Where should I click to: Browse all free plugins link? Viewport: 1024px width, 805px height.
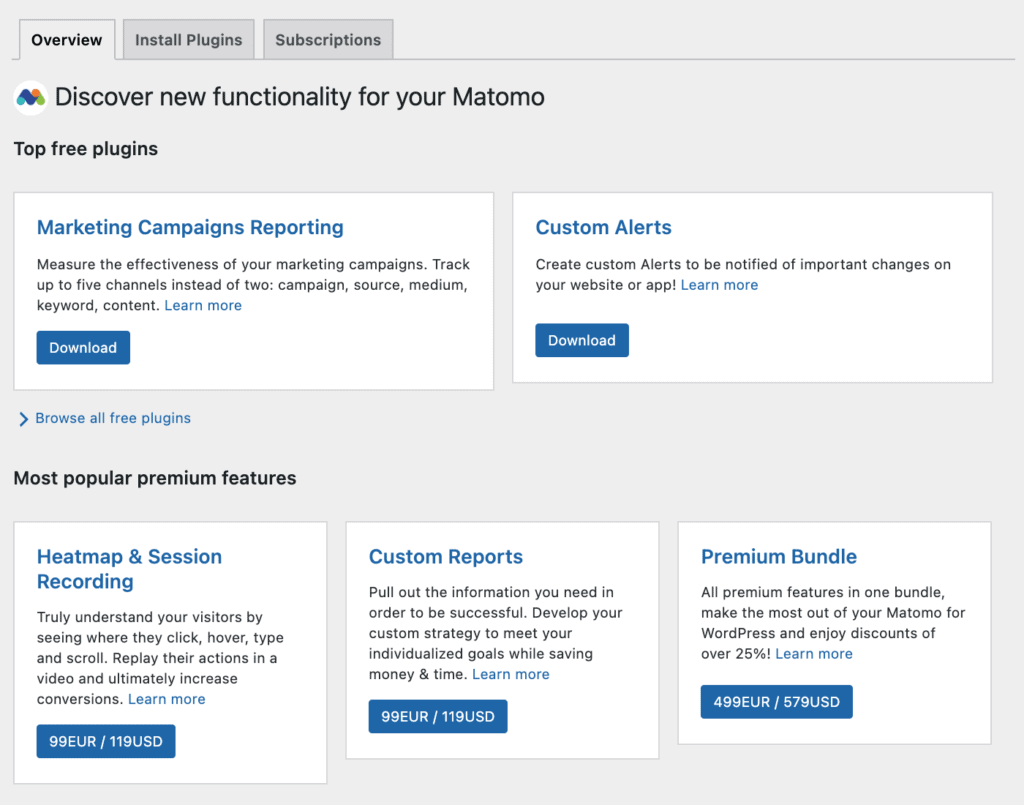[113, 418]
